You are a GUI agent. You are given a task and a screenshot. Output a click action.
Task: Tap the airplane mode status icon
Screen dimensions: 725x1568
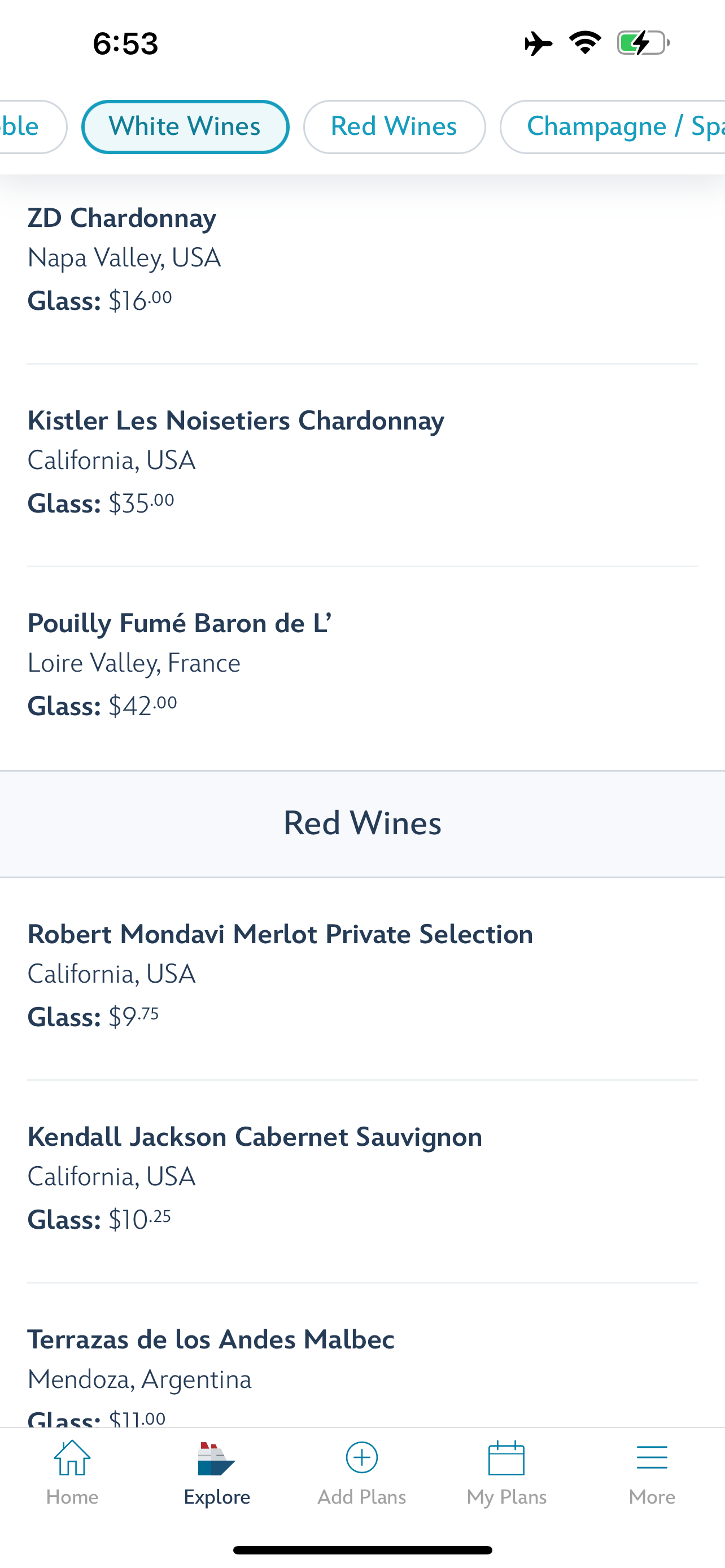pos(538,44)
